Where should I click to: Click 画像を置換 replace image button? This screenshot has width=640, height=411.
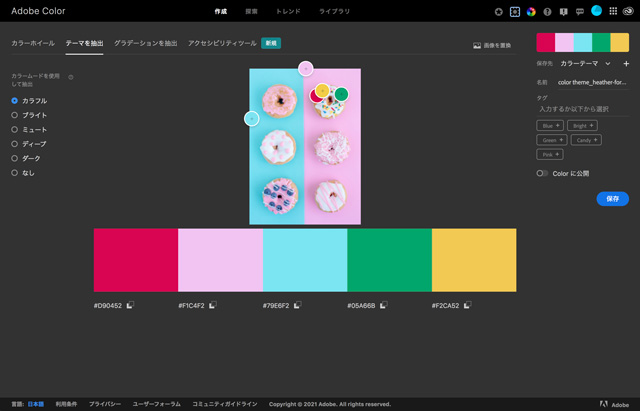492,45
